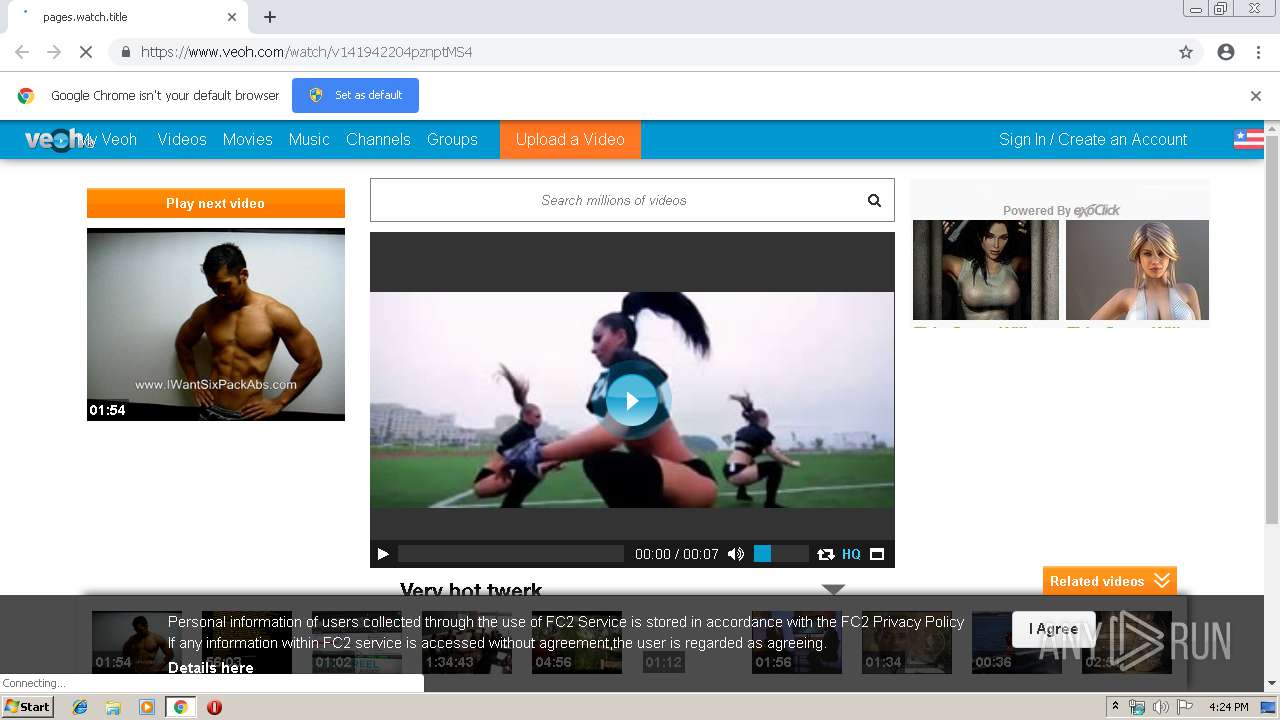The image size is (1280, 720).
Task: Click Sign In / Create an Account
Action: [1093, 139]
